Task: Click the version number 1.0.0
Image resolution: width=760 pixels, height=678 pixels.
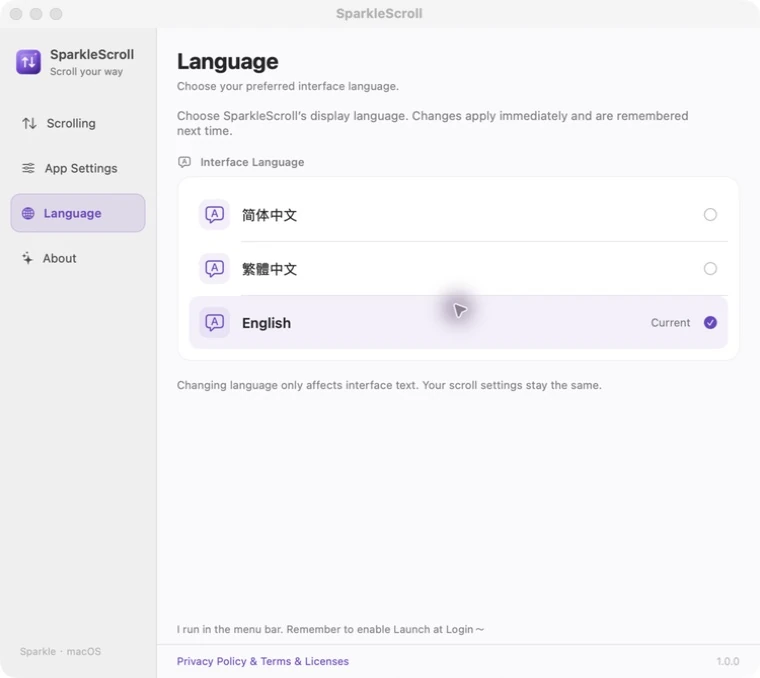Action: (x=728, y=661)
